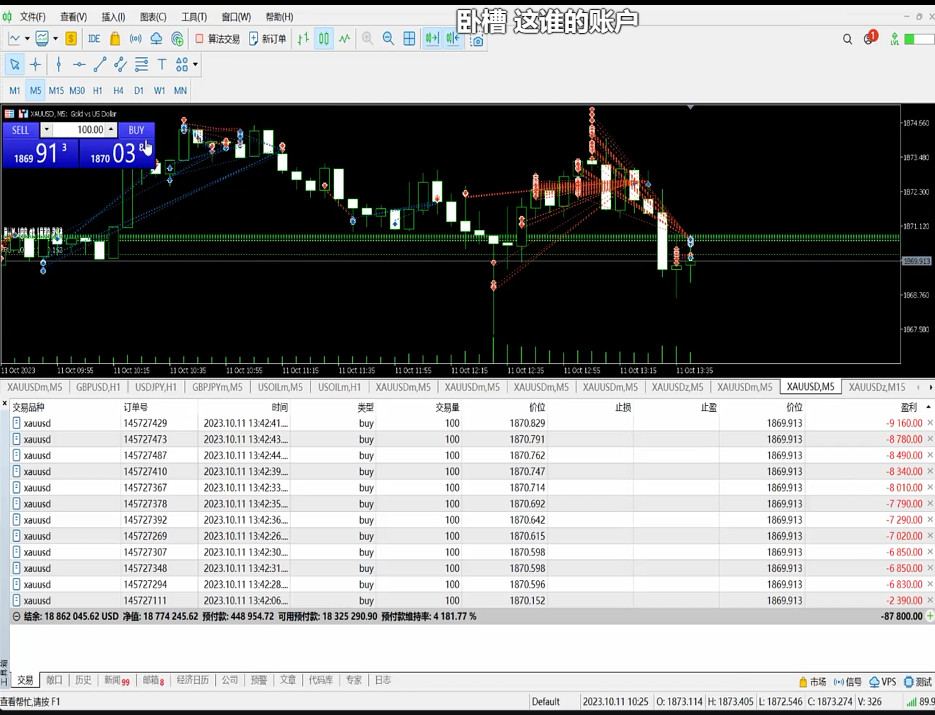
Task: Select the H1 timeframe
Action: 98,91
